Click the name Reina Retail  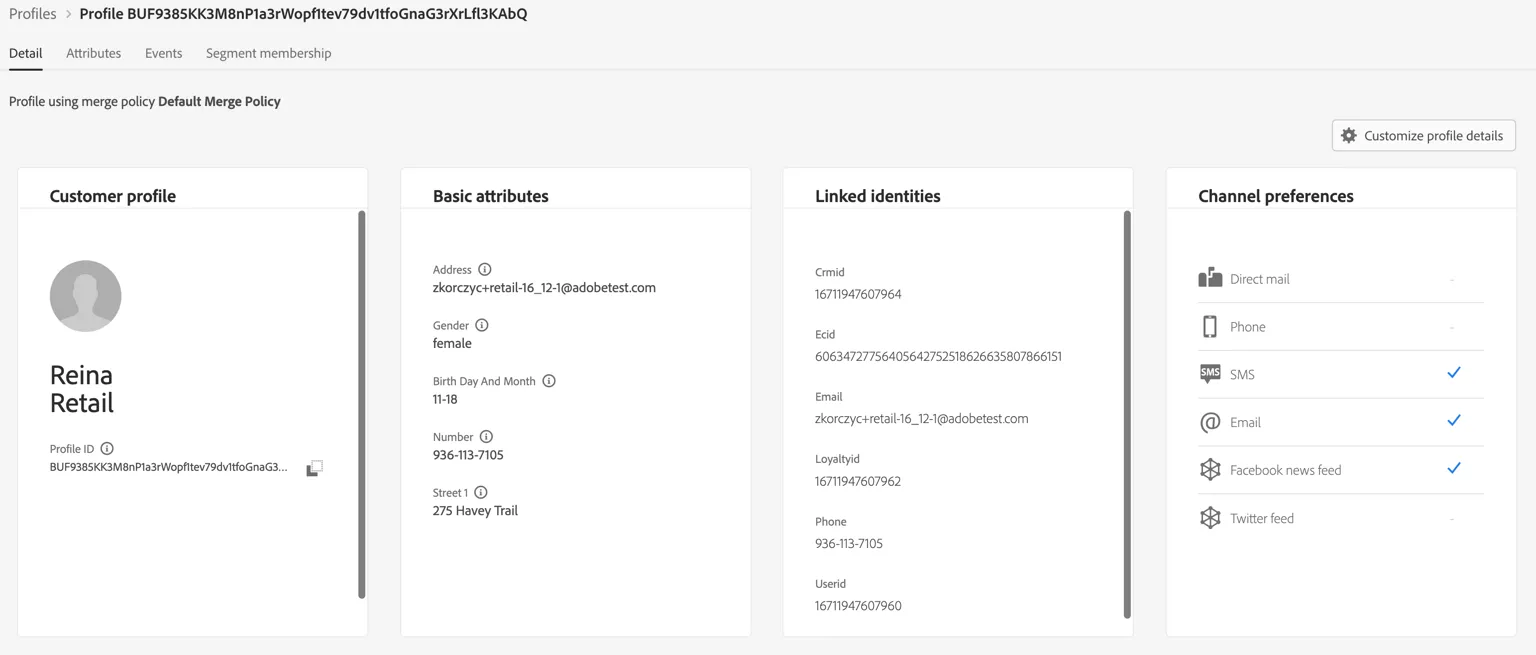pyautogui.click(x=82, y=389)
